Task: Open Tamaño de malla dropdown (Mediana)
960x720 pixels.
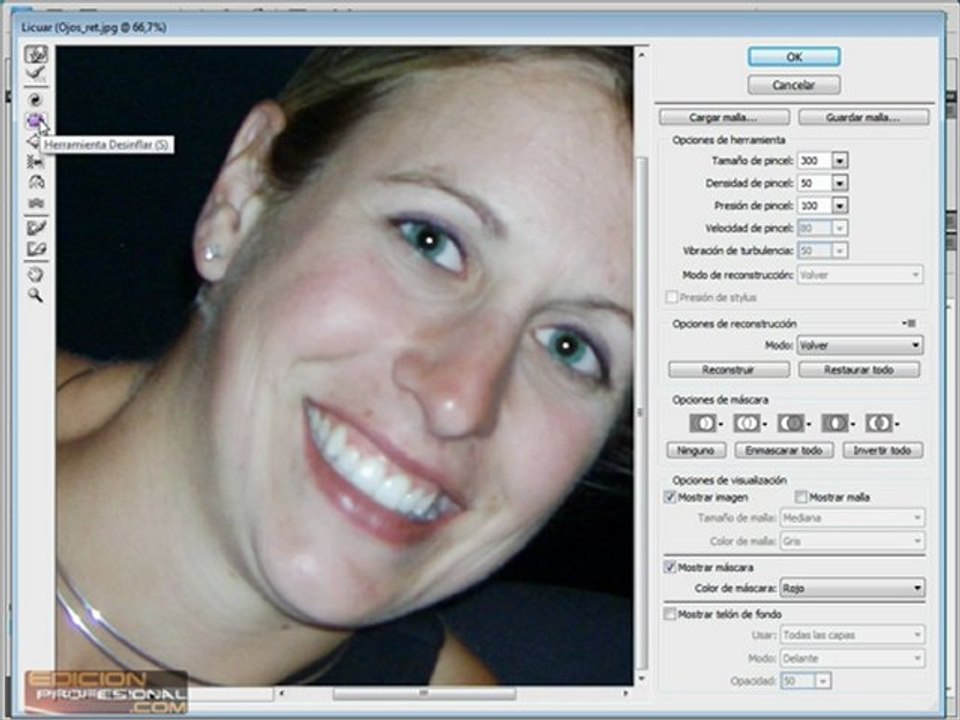Action: coord(852,518)
